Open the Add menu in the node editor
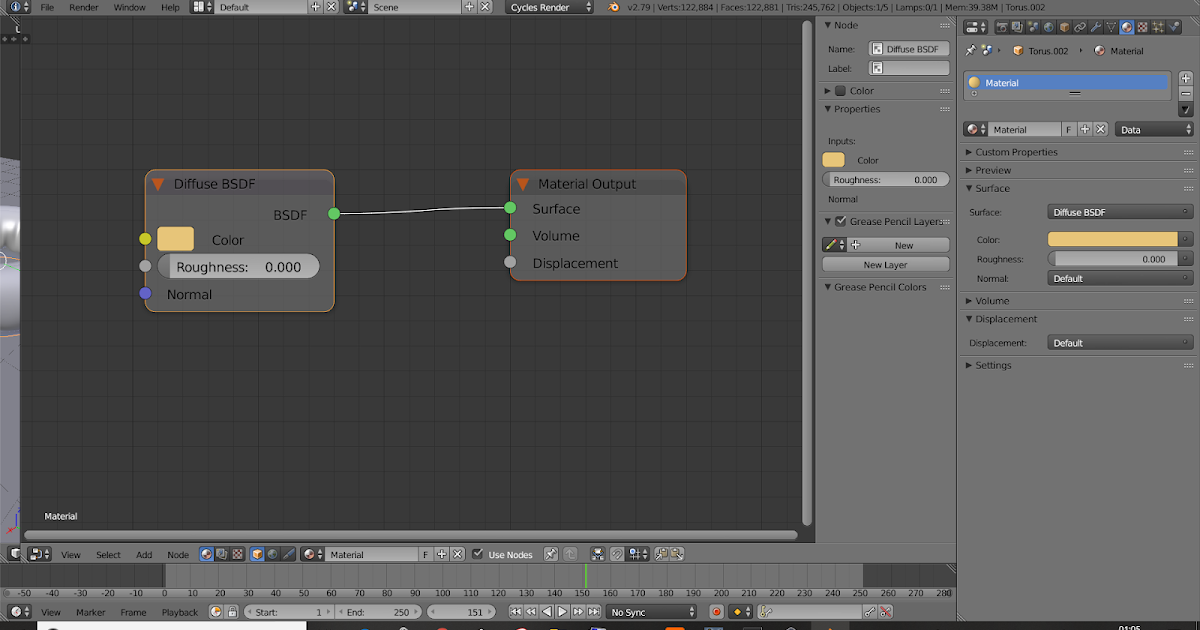The image size is (1200, 630). tap(144, 553)
